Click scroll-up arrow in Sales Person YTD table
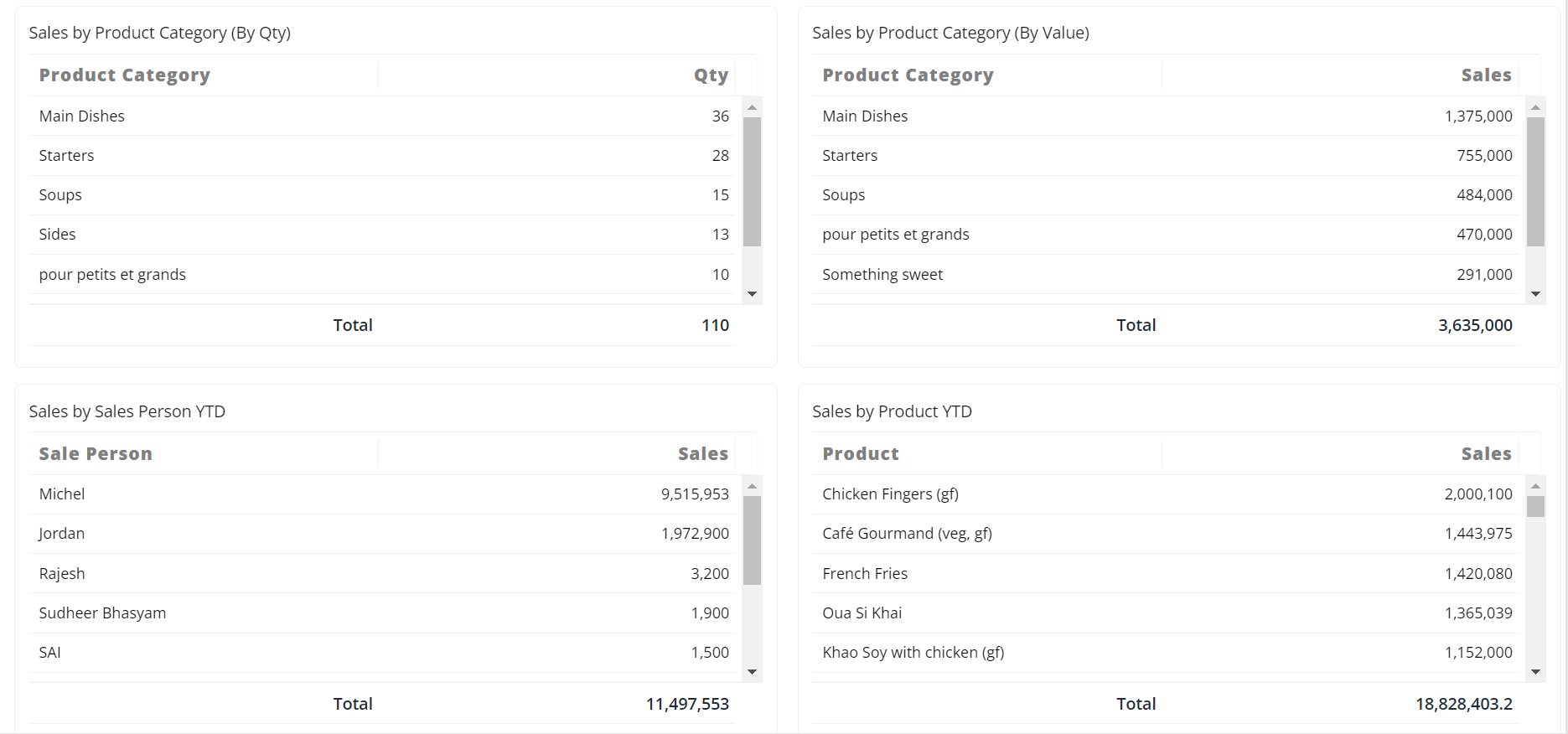The width and height of the screenshot is (1568, 734). (x=752, y=486)
